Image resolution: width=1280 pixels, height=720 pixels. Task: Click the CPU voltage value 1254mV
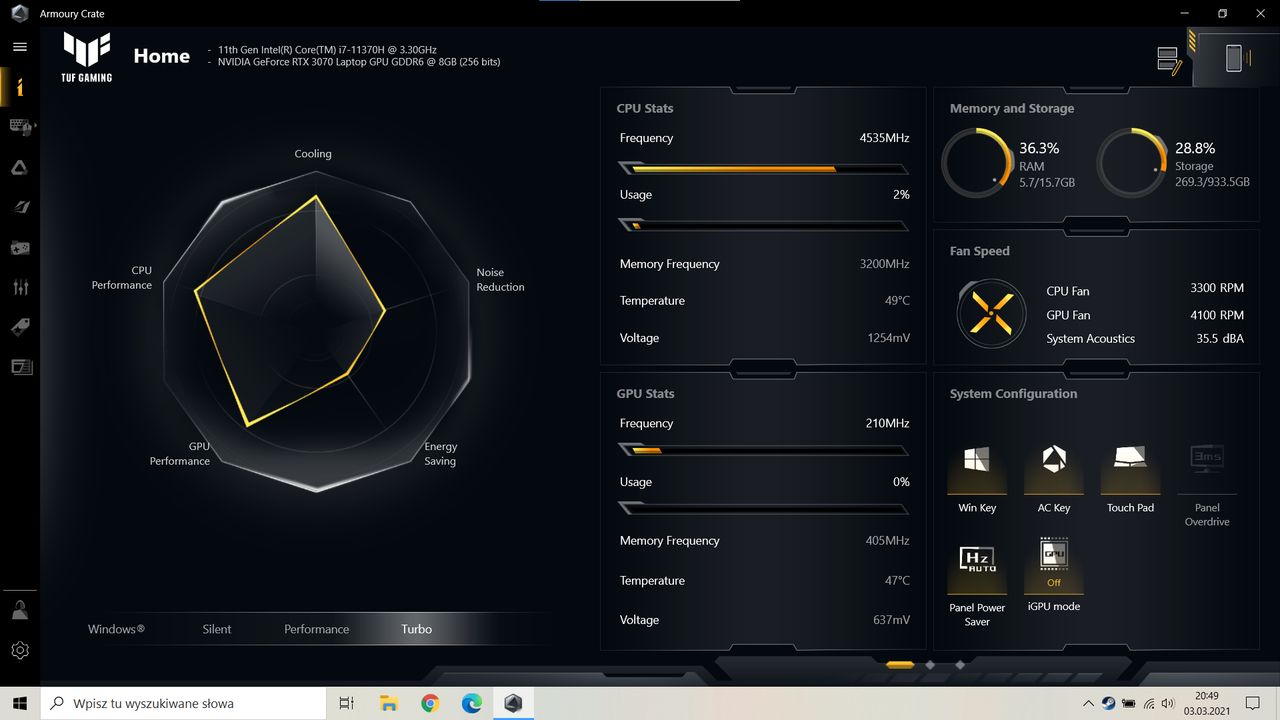coord(889,338)
